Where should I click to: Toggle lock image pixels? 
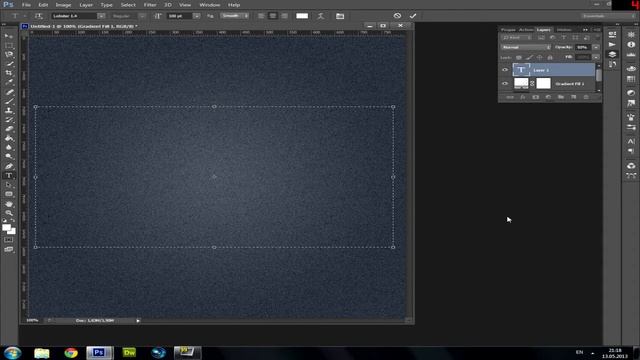click(529, 58)
